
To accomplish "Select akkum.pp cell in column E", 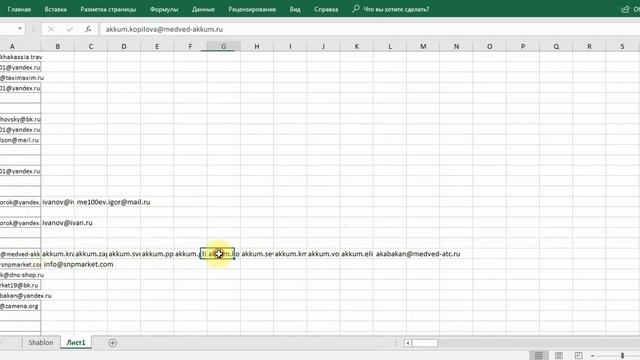I will pos(157,254).
